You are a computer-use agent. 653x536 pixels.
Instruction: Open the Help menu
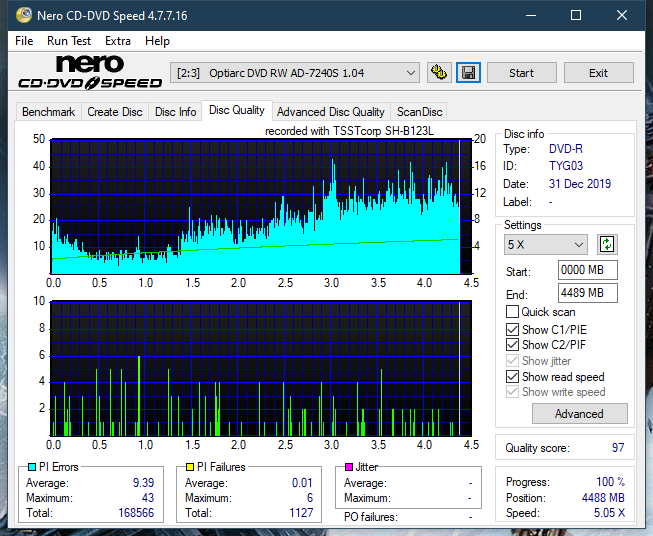pos(157,41)
